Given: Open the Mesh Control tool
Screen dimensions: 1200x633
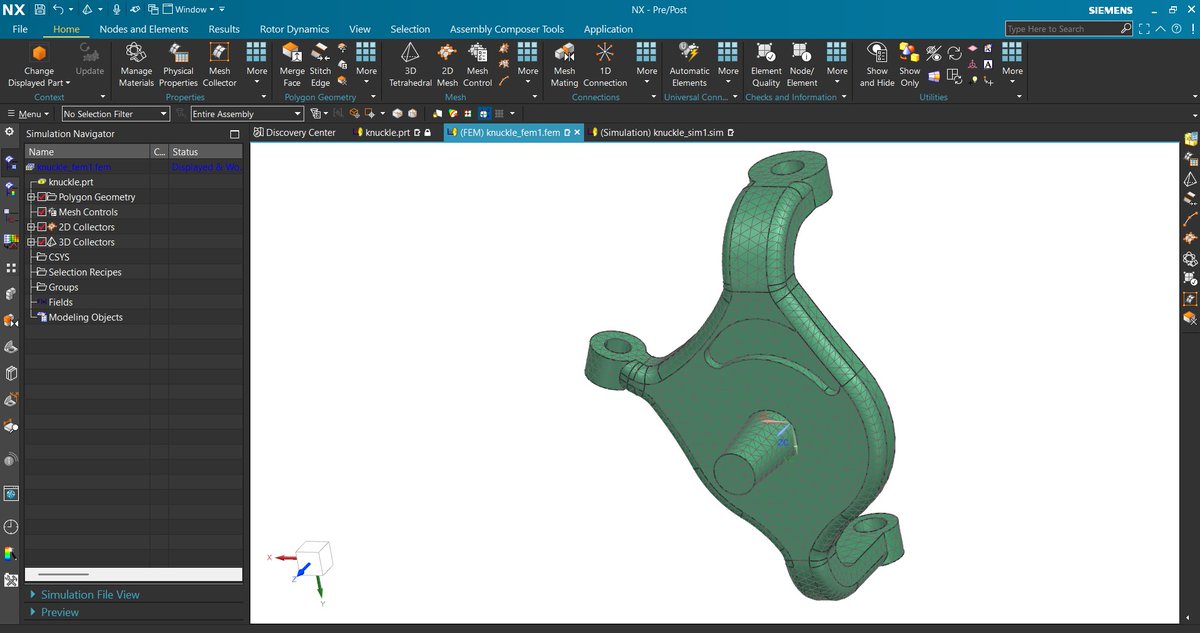Looking at the screenshot, I should 478,65.
